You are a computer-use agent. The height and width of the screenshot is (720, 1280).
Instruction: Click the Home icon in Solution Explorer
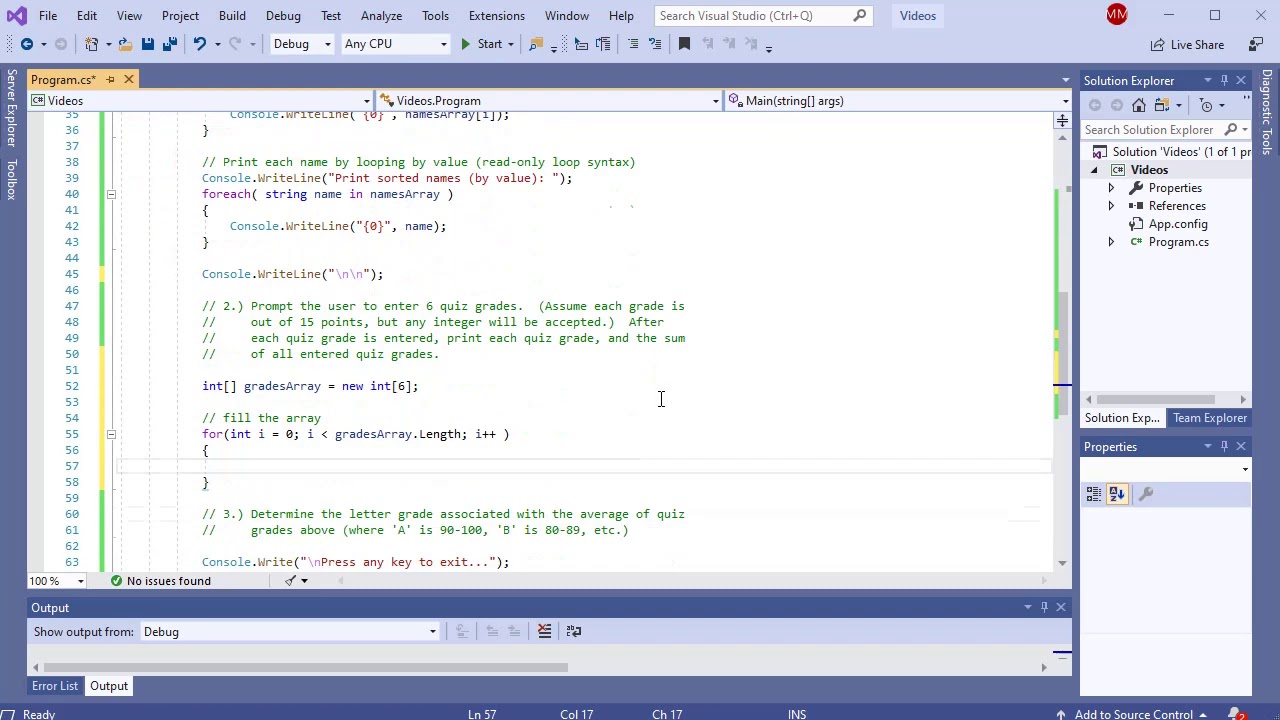click(x=1139, y=105)
